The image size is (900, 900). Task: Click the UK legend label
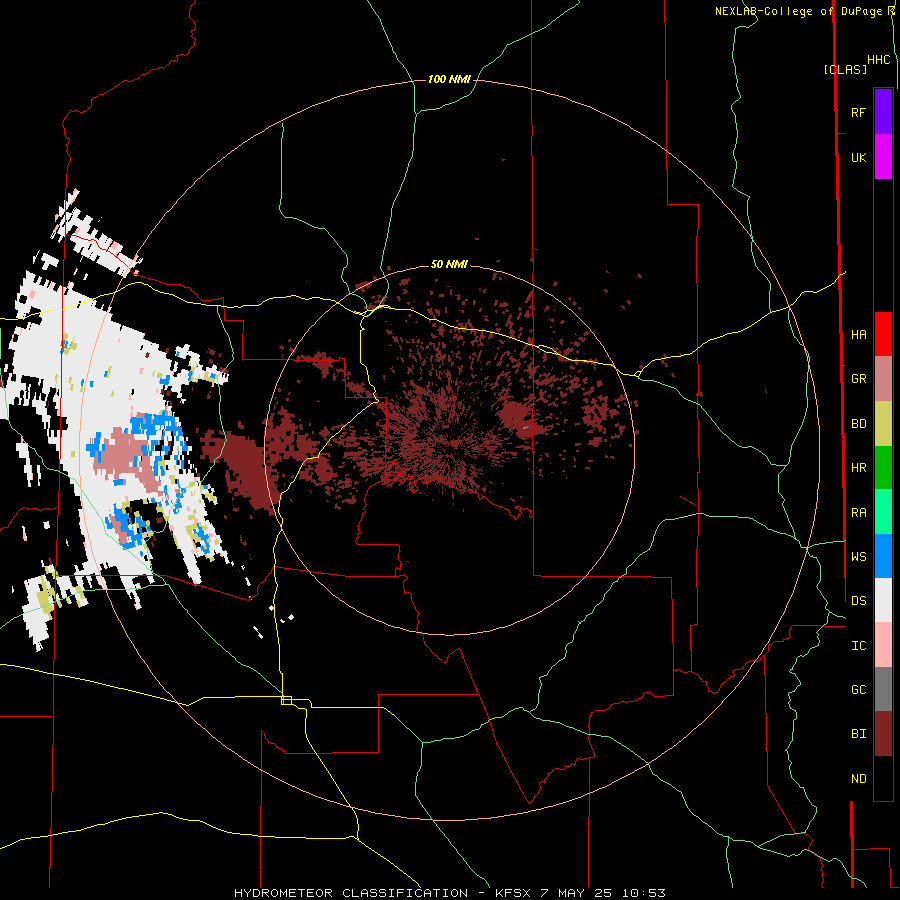pyautogui.click(x=858, y=157)
